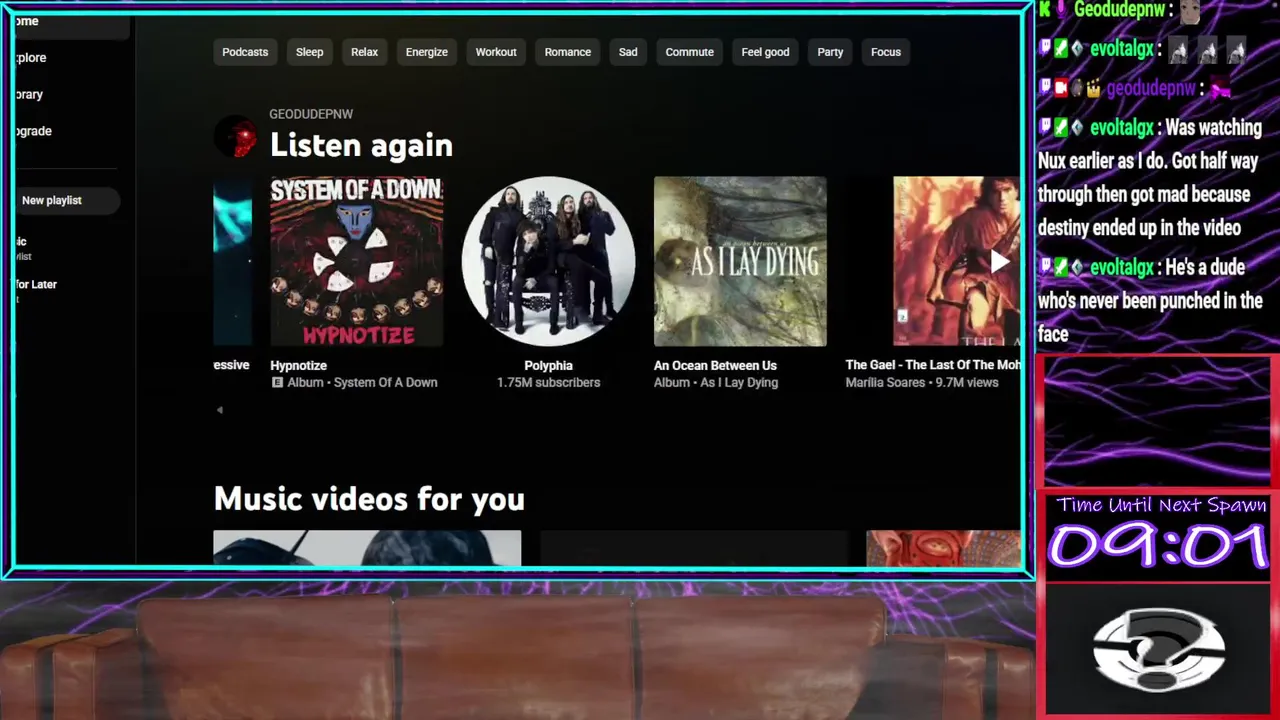Click the An Ocean Between Us title
Viewport: 1280px width, 720px height.
pos(715,365)
